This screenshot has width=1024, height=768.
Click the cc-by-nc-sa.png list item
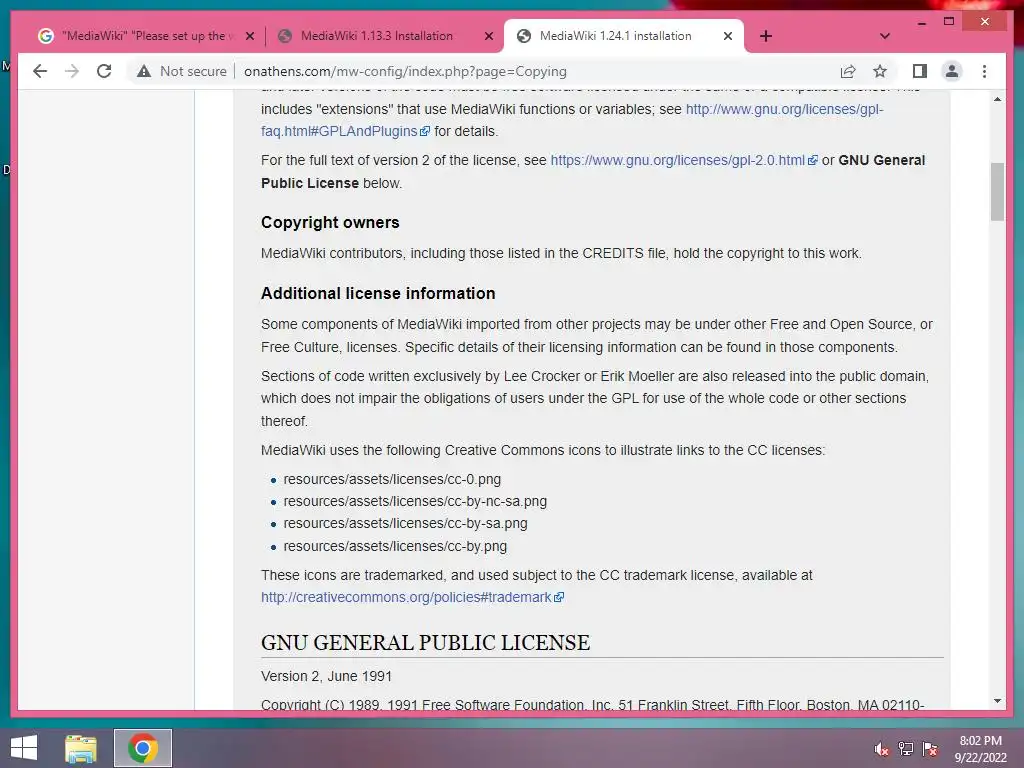point(415,502)
